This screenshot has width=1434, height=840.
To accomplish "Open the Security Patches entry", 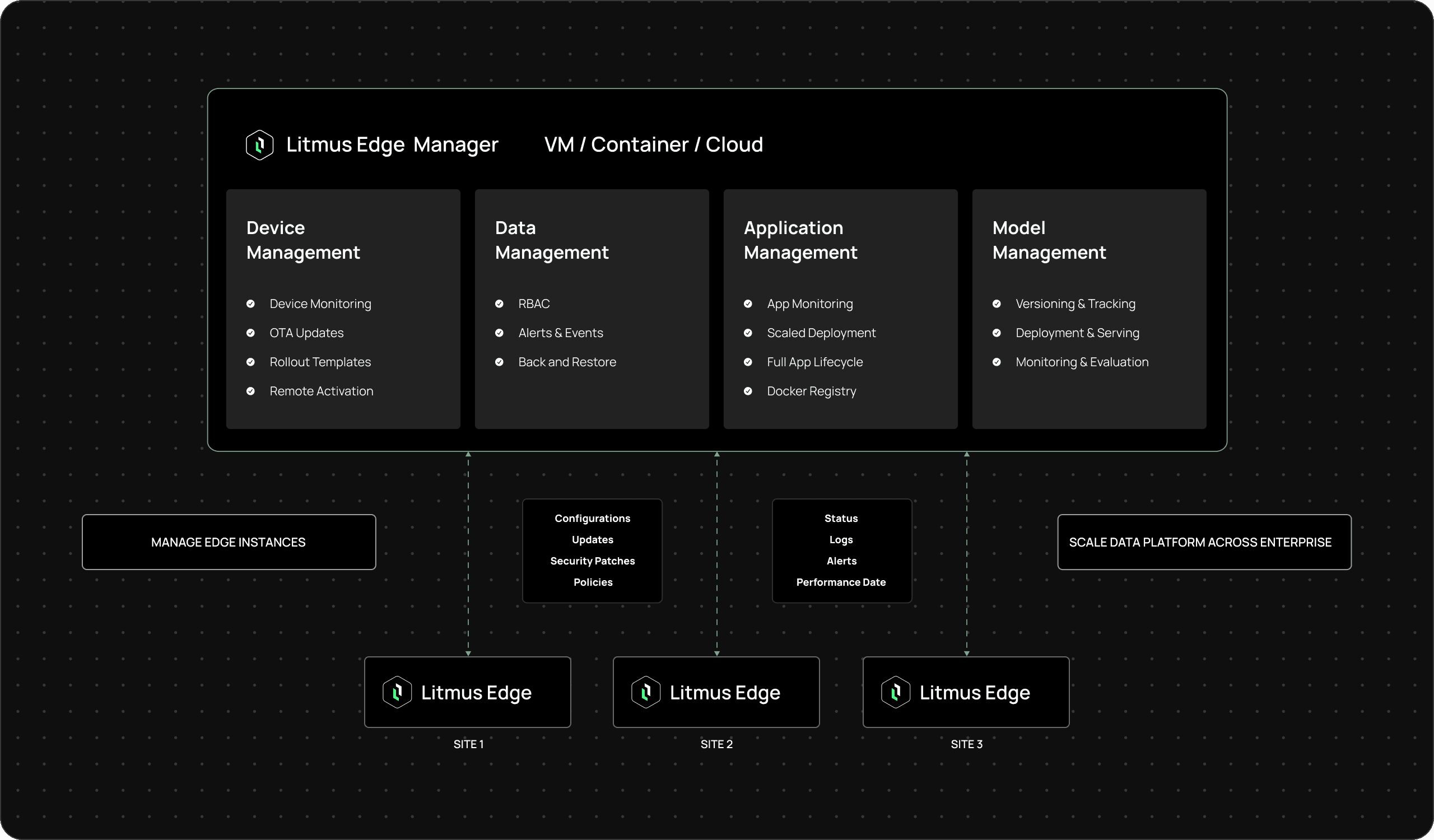I will [592, 561].
